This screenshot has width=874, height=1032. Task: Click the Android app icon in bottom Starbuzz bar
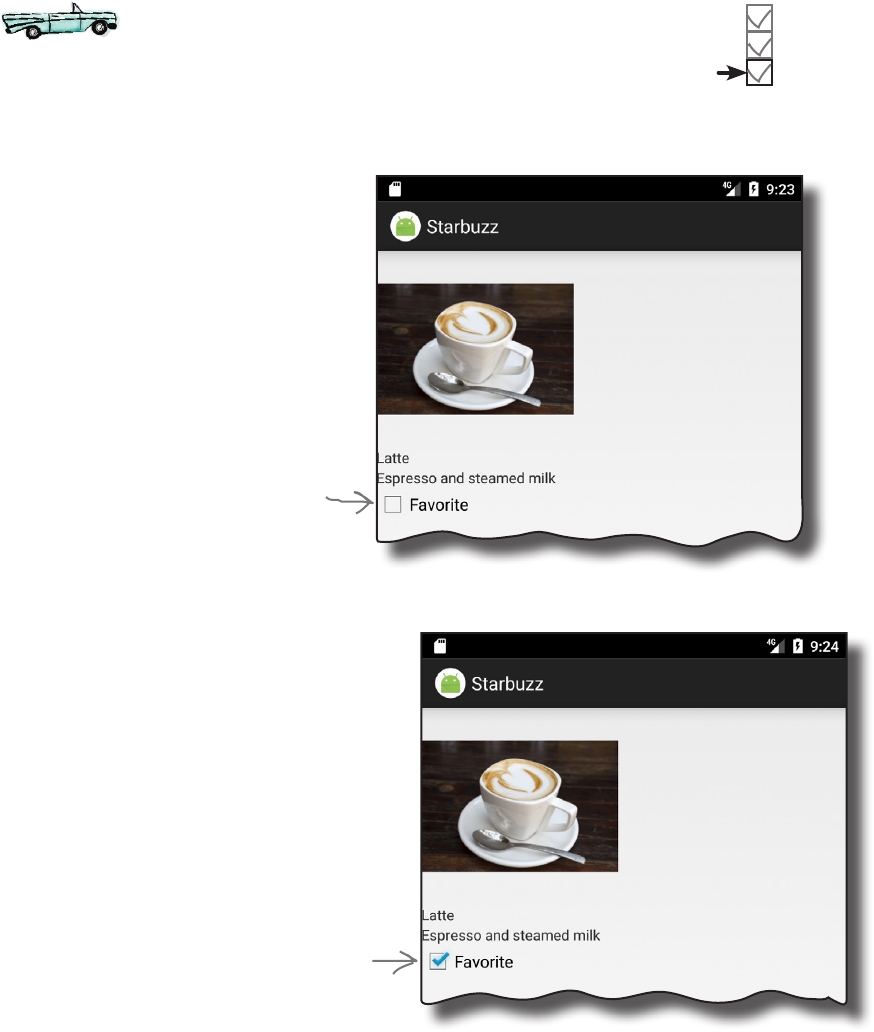pos(450,683)
